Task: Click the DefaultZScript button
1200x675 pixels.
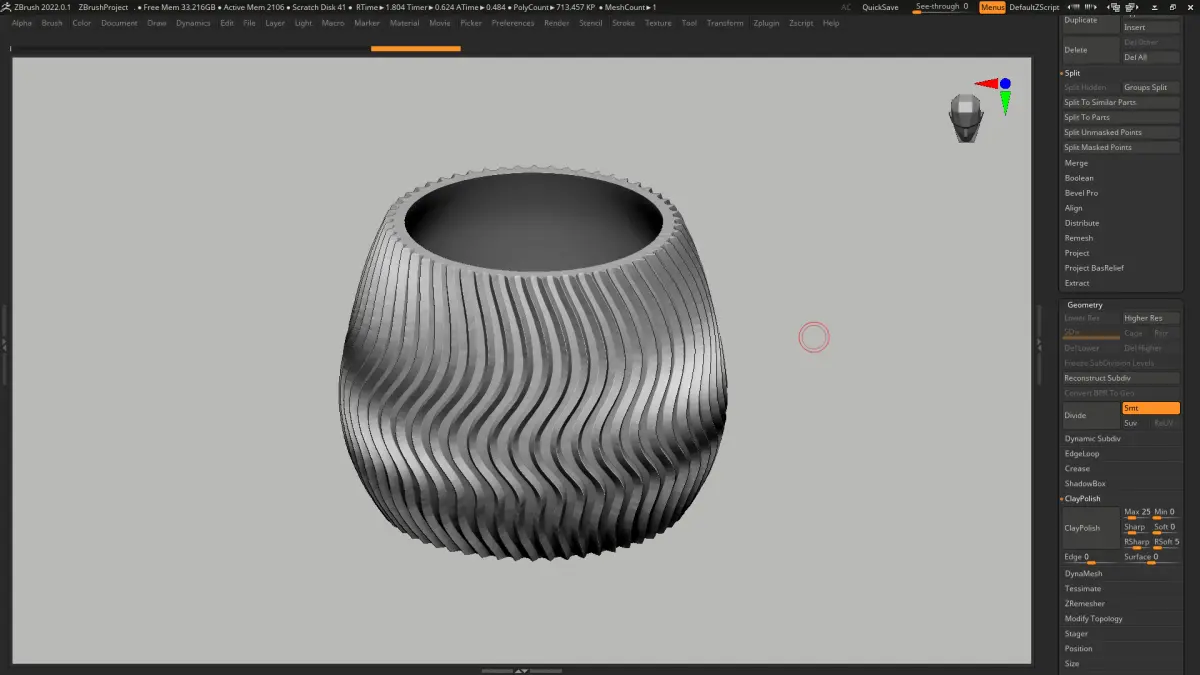Action: click(x=1034, y=7)
